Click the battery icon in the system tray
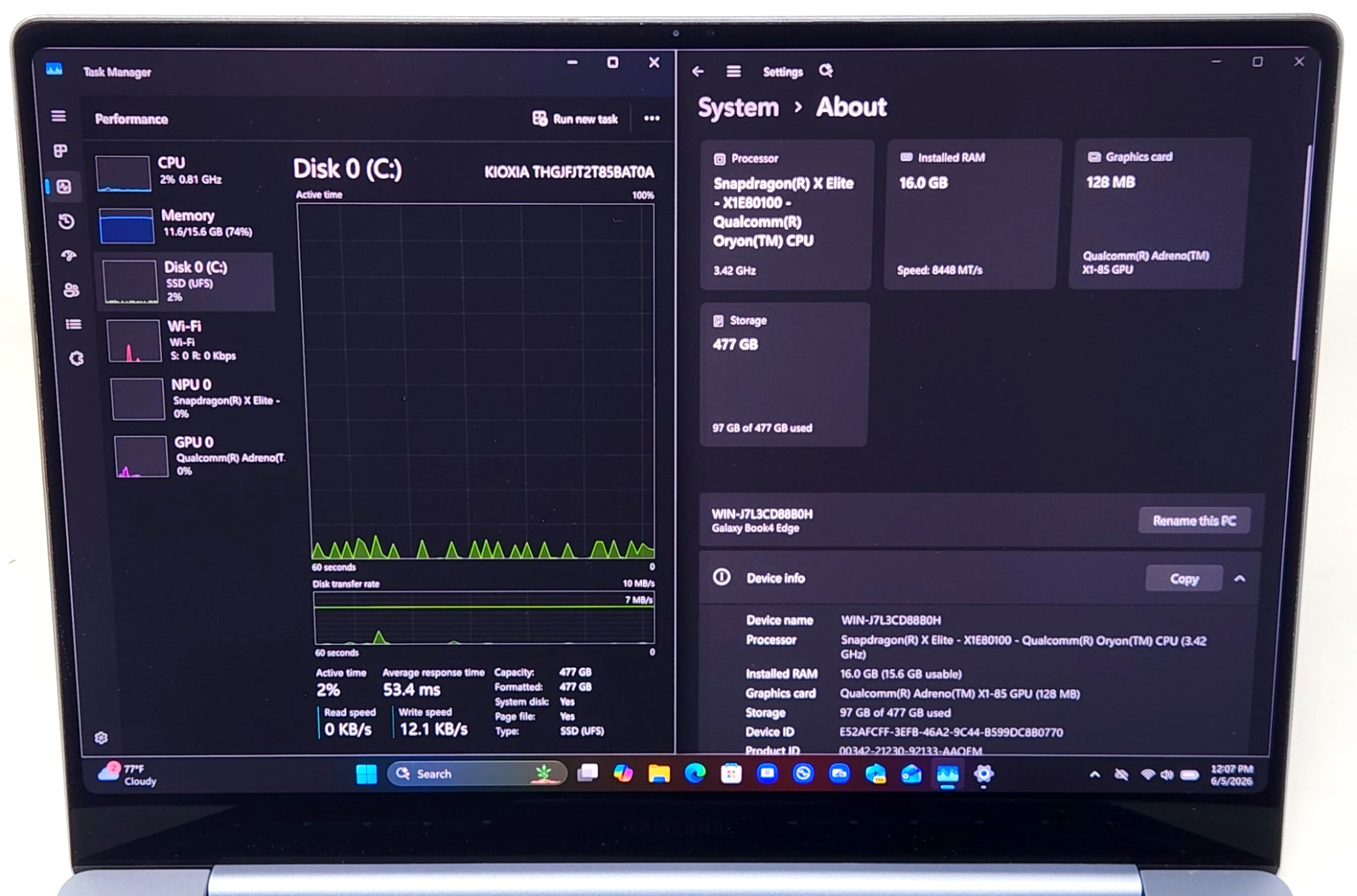 [1189, 775]
